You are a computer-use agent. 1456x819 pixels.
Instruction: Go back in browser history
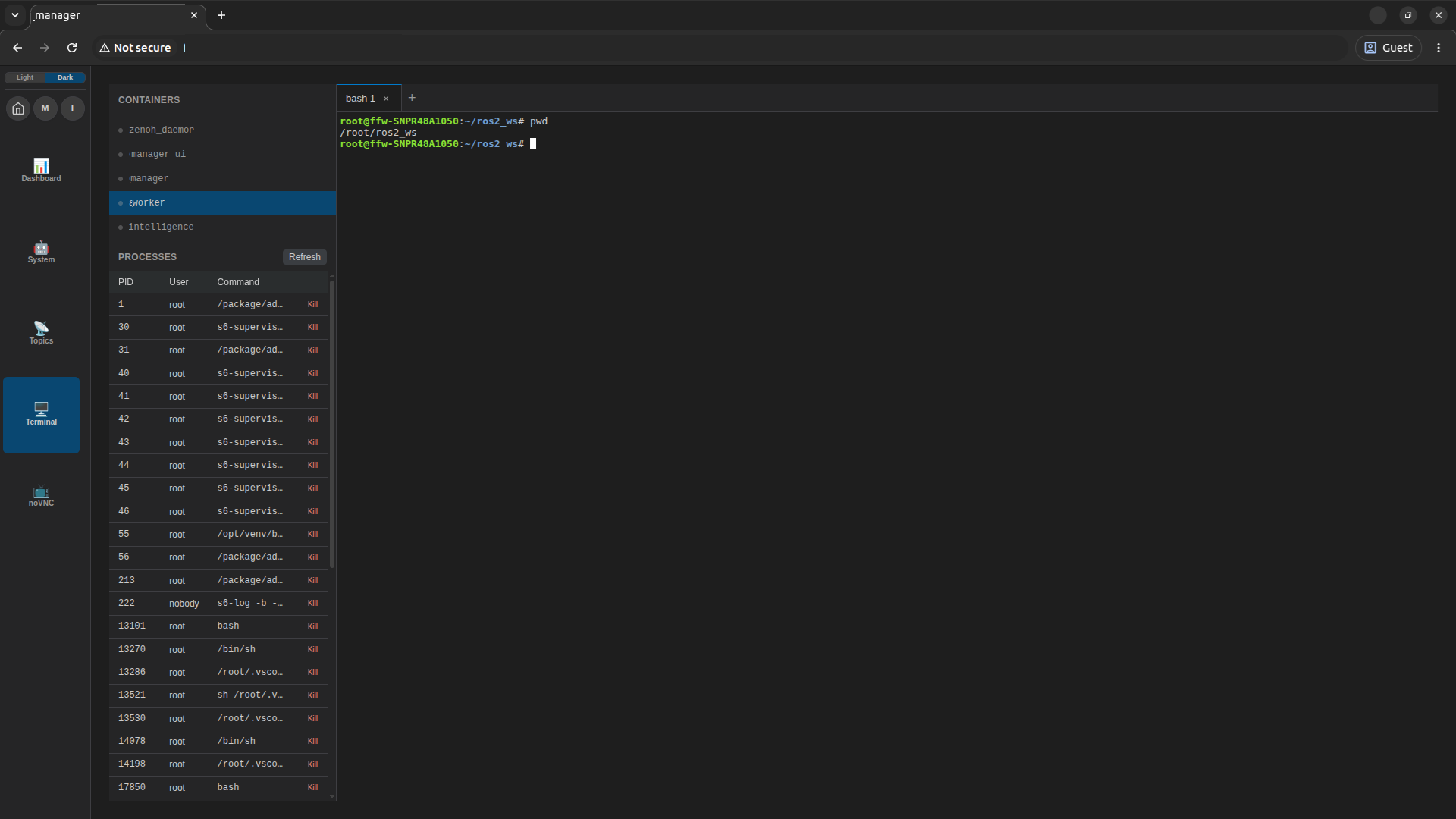coord(17,48)
